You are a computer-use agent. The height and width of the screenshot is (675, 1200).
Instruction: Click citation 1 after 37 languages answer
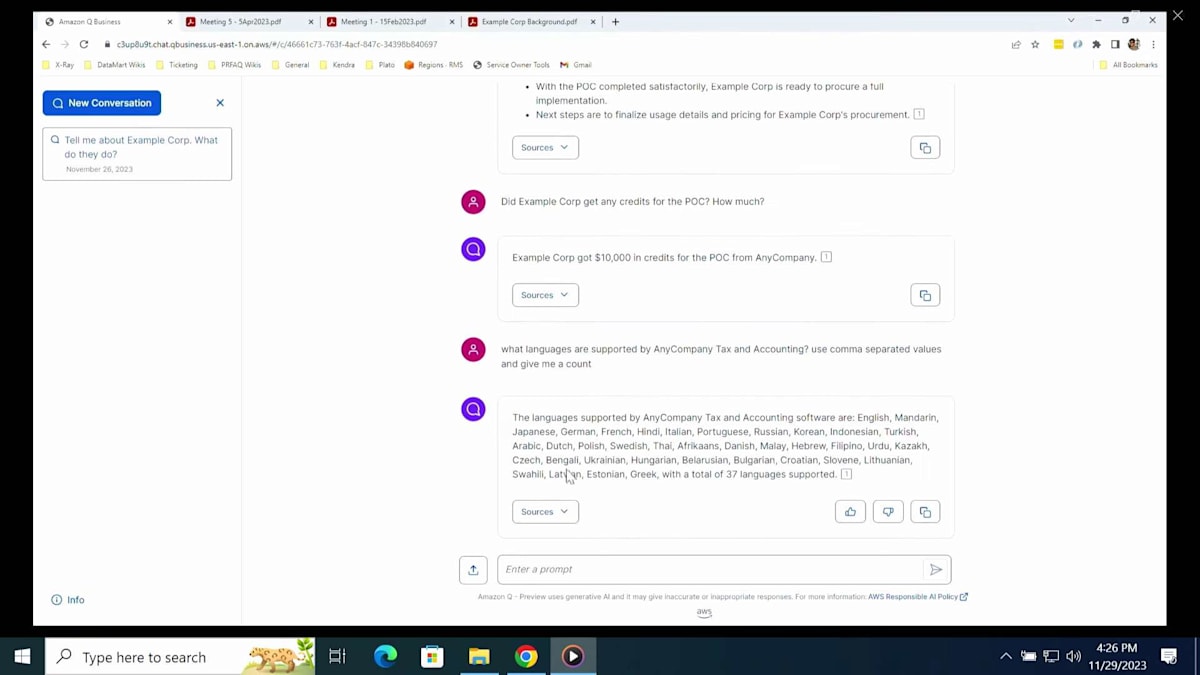846,474
